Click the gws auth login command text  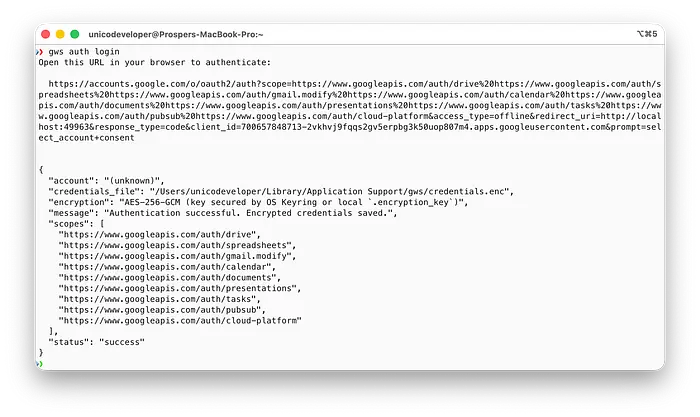[84, 52]
